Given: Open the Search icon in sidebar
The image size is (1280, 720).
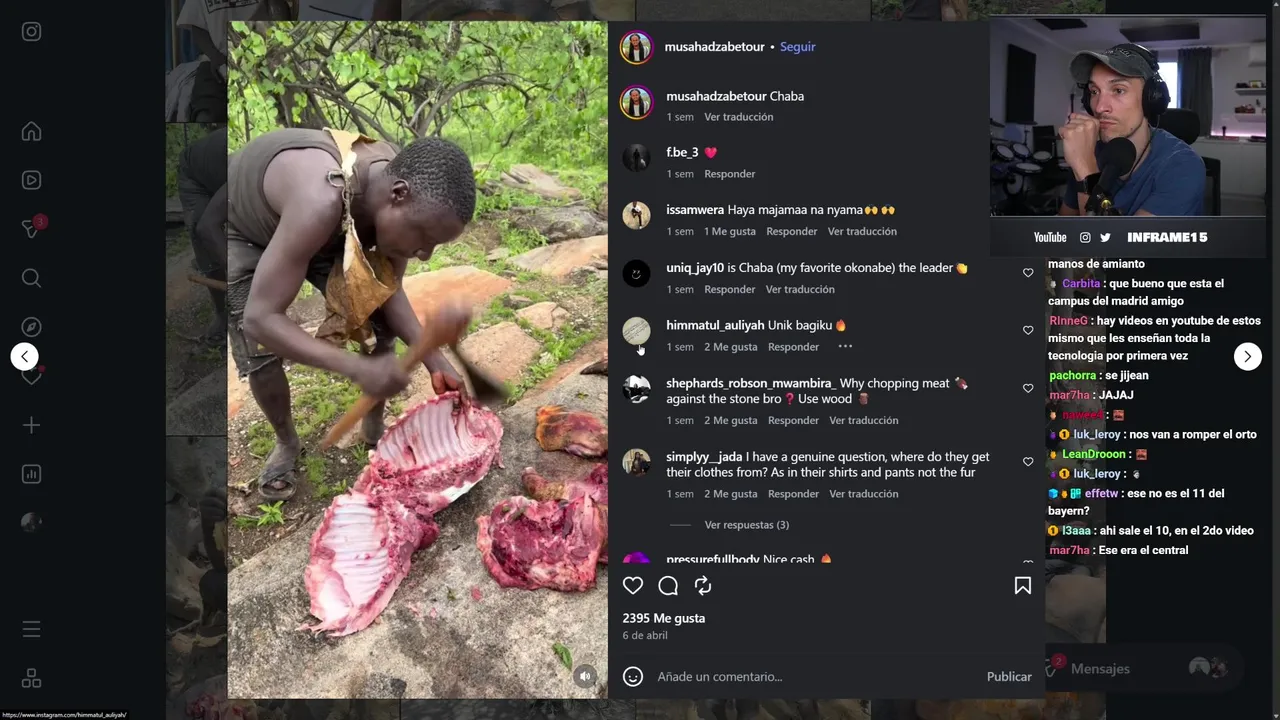Looking at the screenshot, I should coord(31,278).
